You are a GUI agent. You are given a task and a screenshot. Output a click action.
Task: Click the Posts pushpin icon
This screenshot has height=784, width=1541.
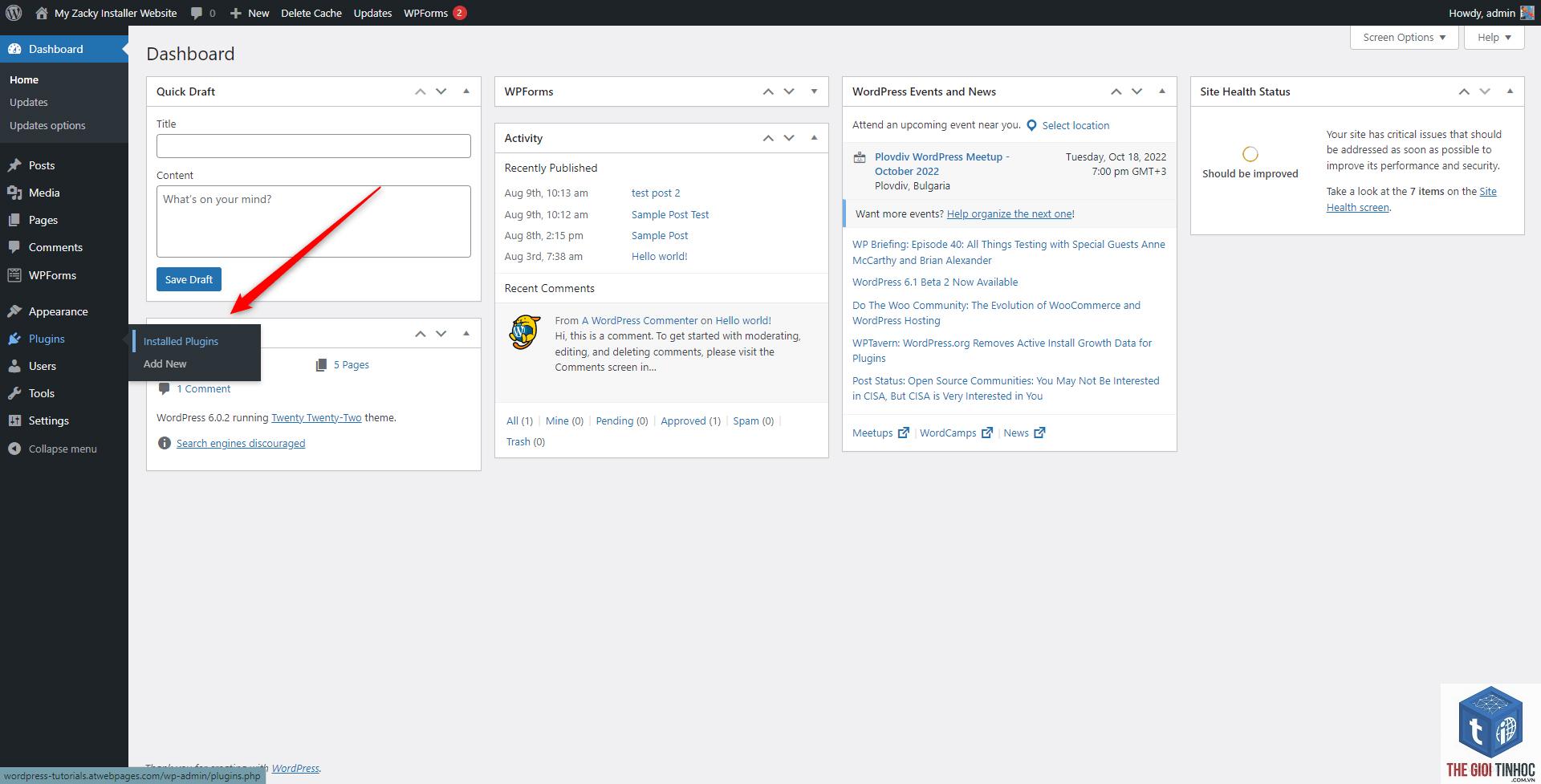14,165
